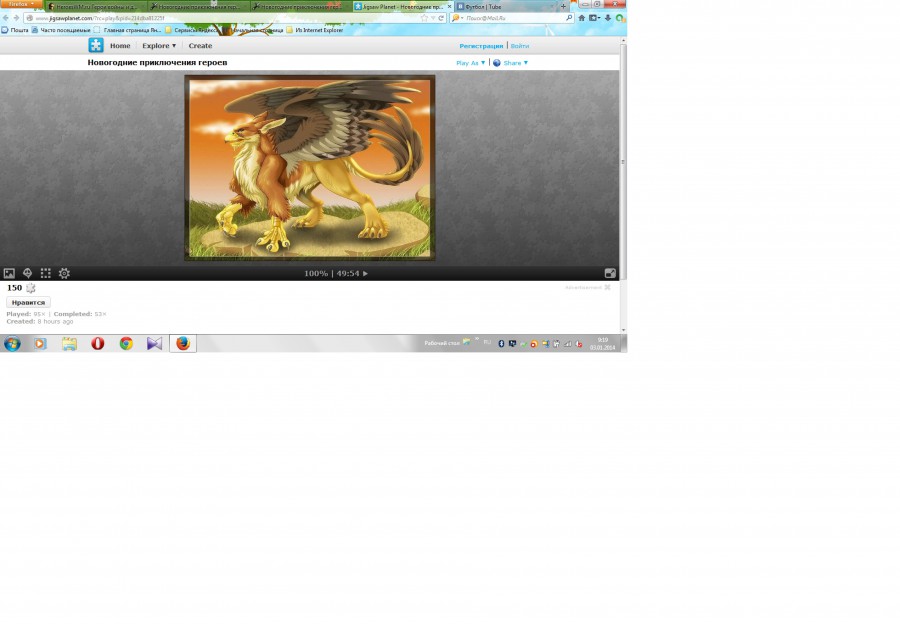Launch the media player from the taskbar
Screen dimensions: 900x624
pos(40,343)
